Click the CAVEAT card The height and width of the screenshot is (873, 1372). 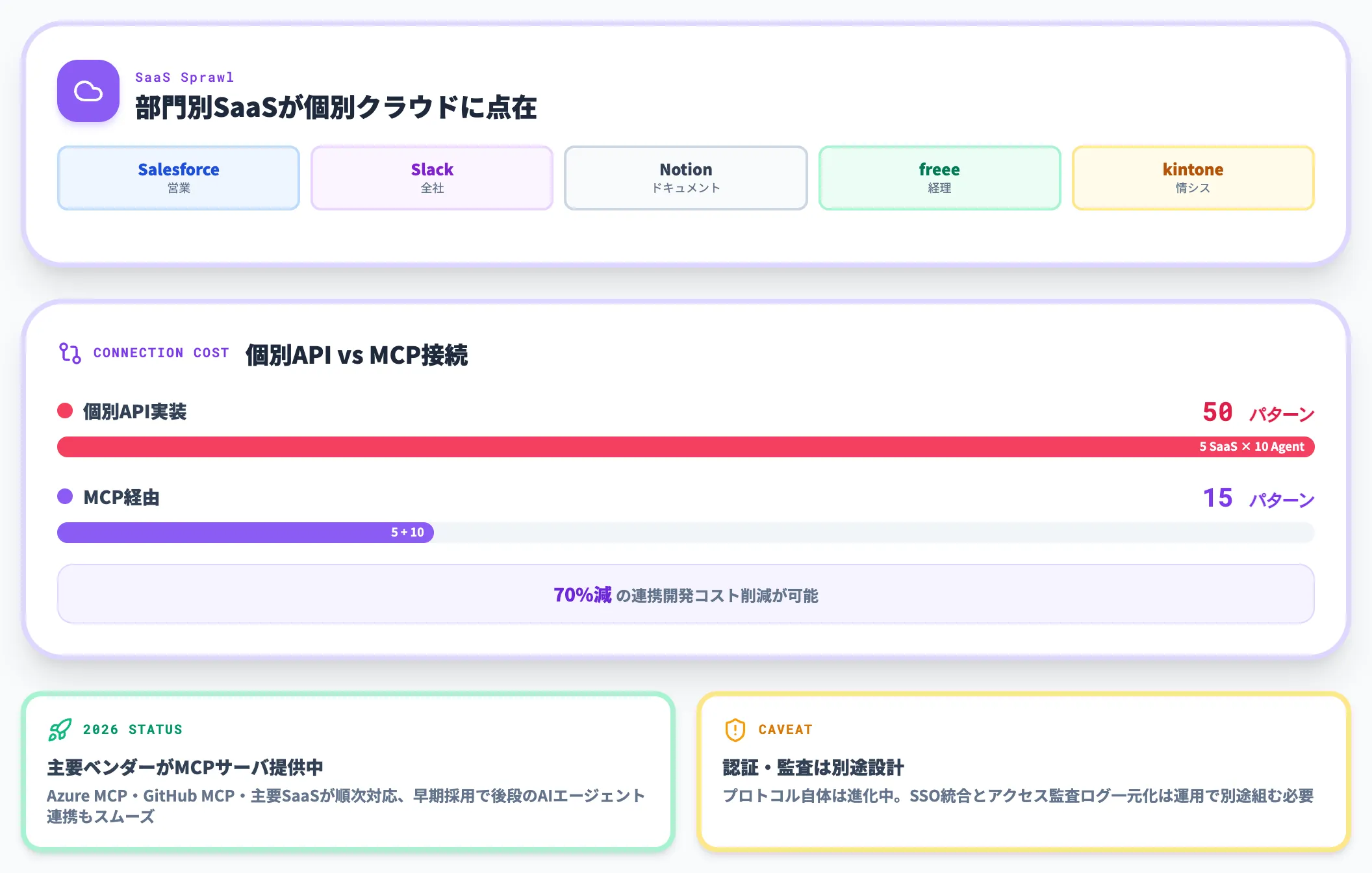(x=1024, y=772)
